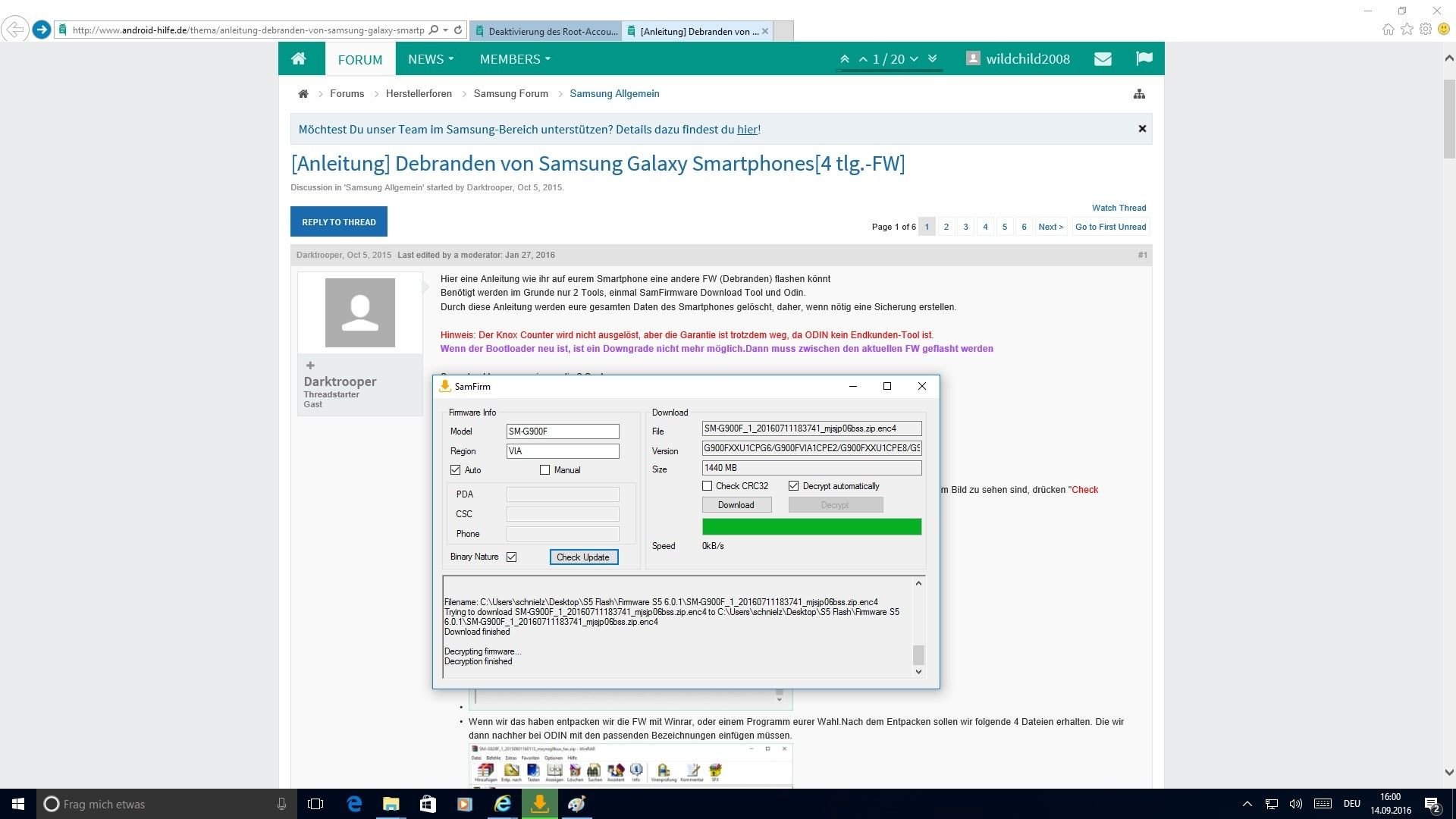Jump to first post with double-up arrows
The width and height of the screenshot is (1456, 819).
coord(844,59)
